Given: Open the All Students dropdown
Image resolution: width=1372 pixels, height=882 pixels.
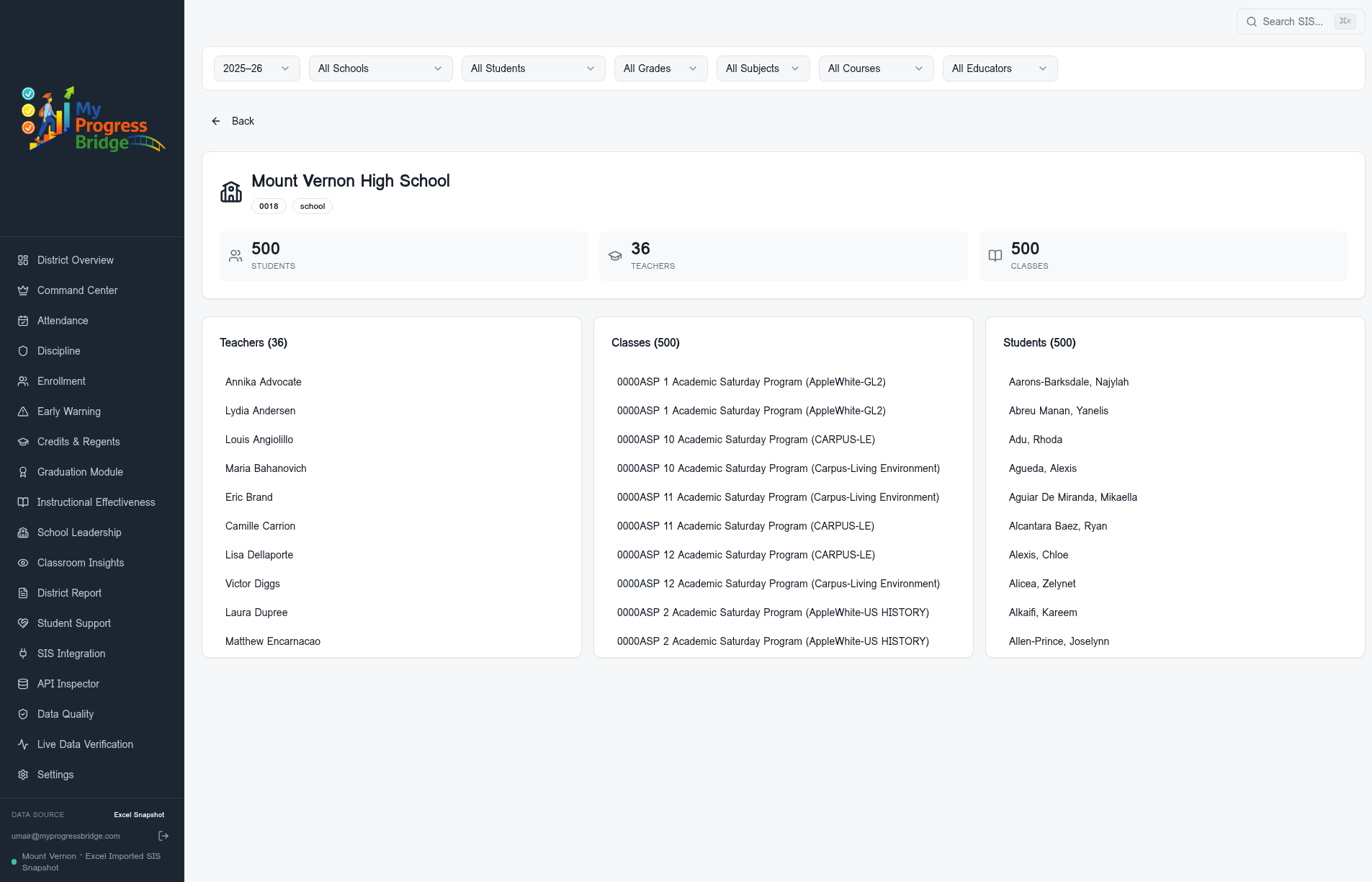Looking at the screenshot, I should tap(534, 68).
